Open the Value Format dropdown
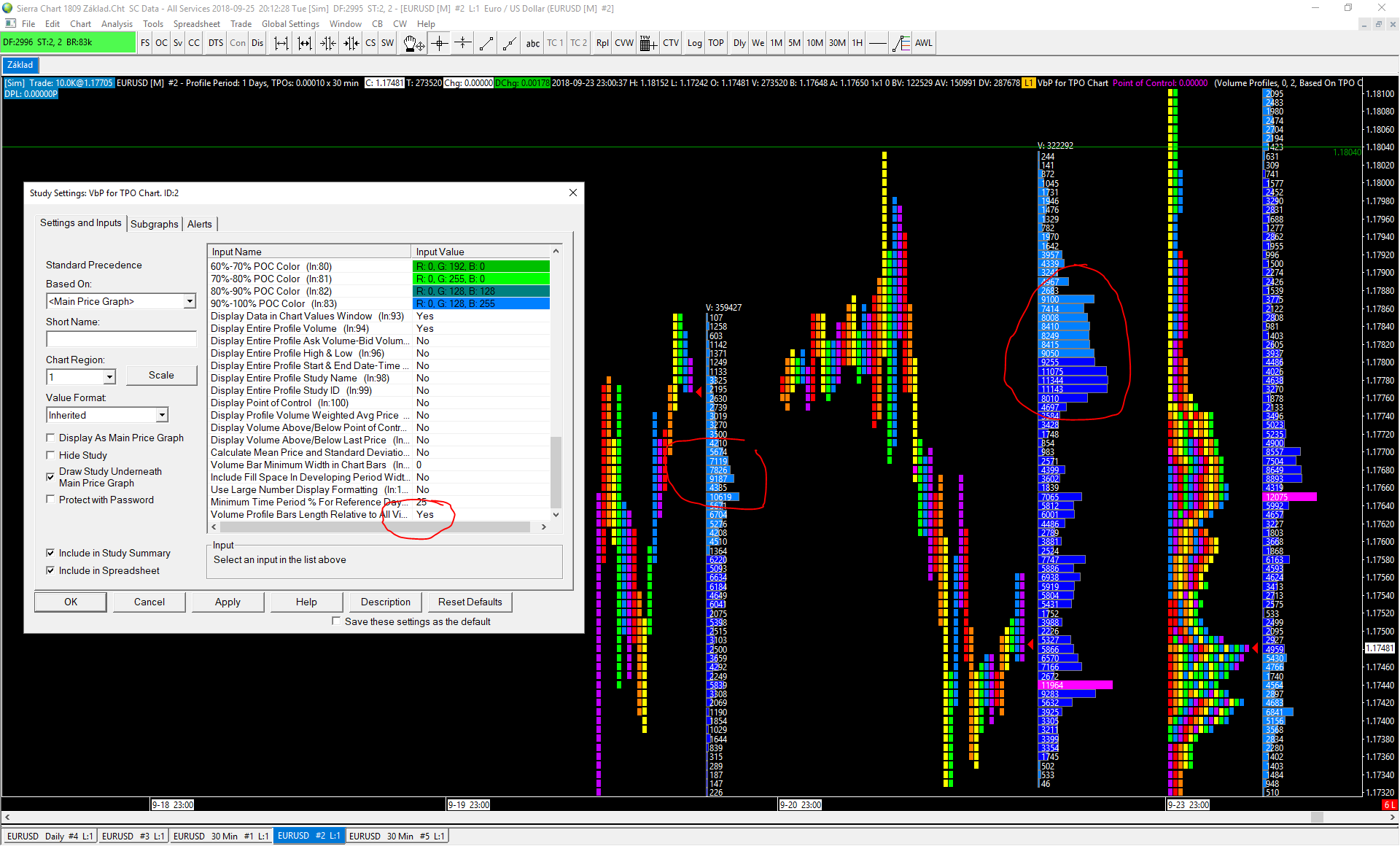1400x846 pixels. click(x=161, y=415)
